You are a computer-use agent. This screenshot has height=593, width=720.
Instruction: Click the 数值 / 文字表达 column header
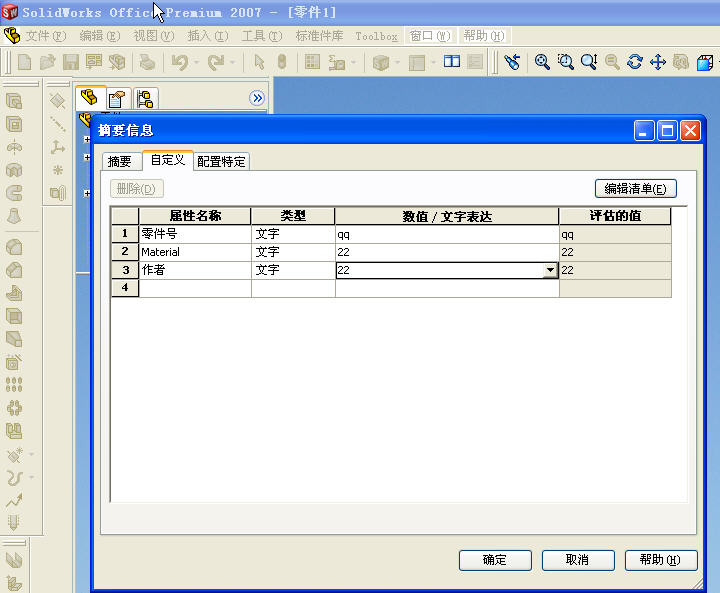(x=447, y=216)
